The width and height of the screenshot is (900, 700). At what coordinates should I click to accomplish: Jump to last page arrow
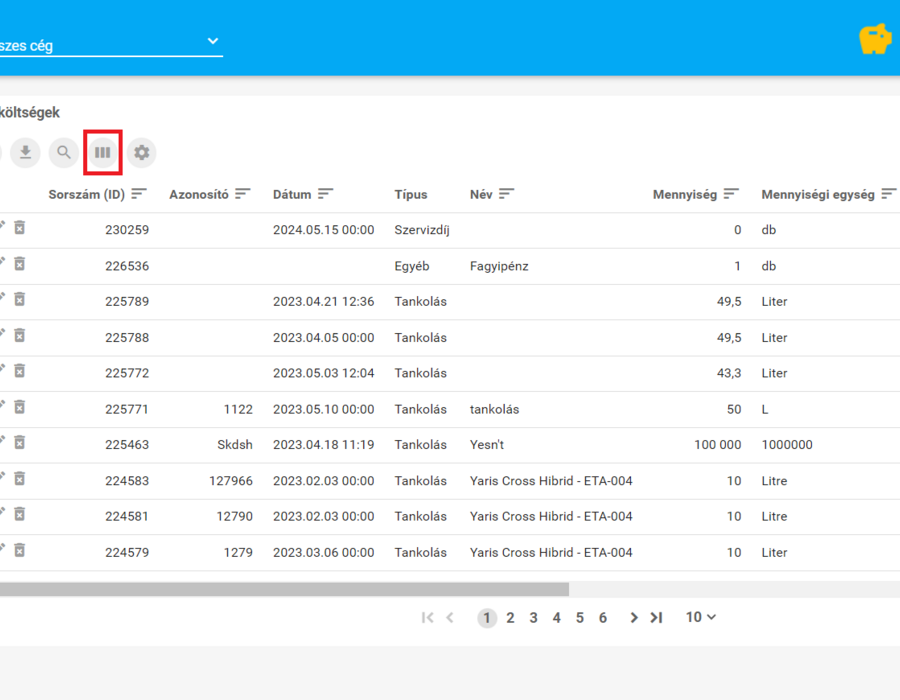[x=657, y=618]
